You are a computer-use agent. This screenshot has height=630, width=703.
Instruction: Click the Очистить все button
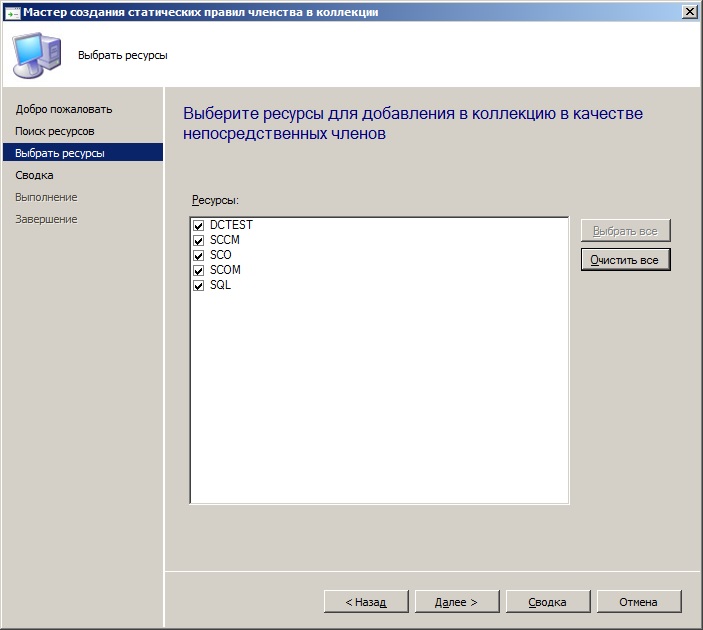[625, 260]
